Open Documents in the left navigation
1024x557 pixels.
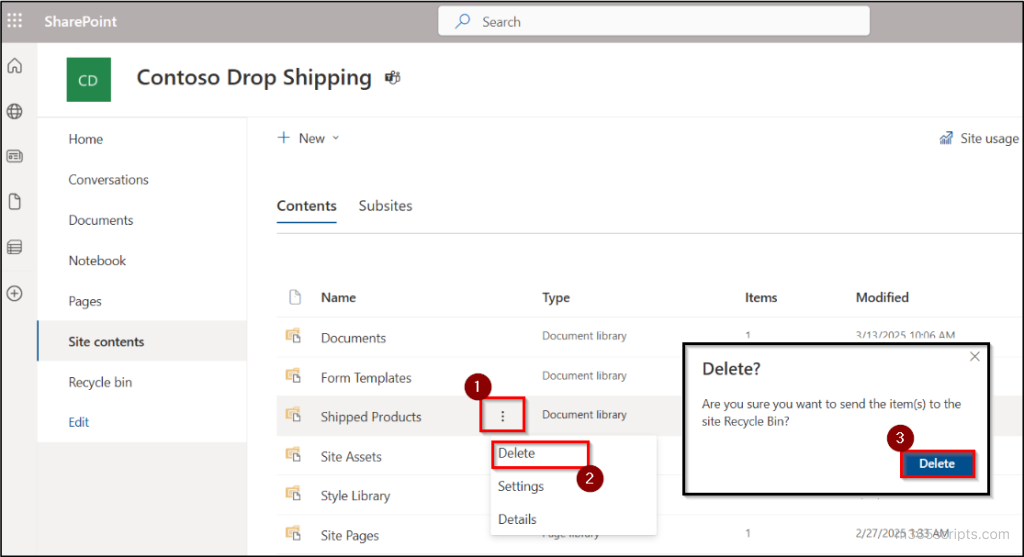click(101, 220)
